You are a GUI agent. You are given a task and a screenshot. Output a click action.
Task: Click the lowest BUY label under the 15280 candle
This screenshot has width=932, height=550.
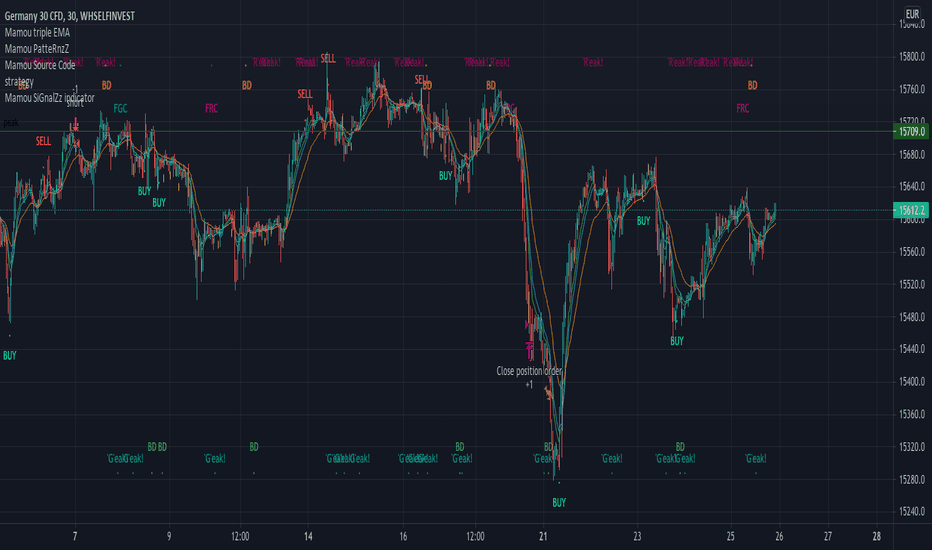(559, 503)
